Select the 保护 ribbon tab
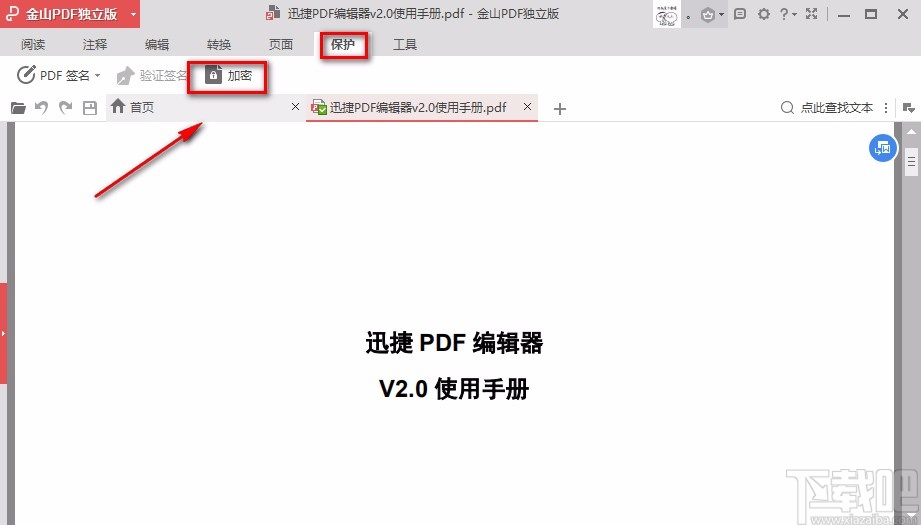 (x=343, y=45)
